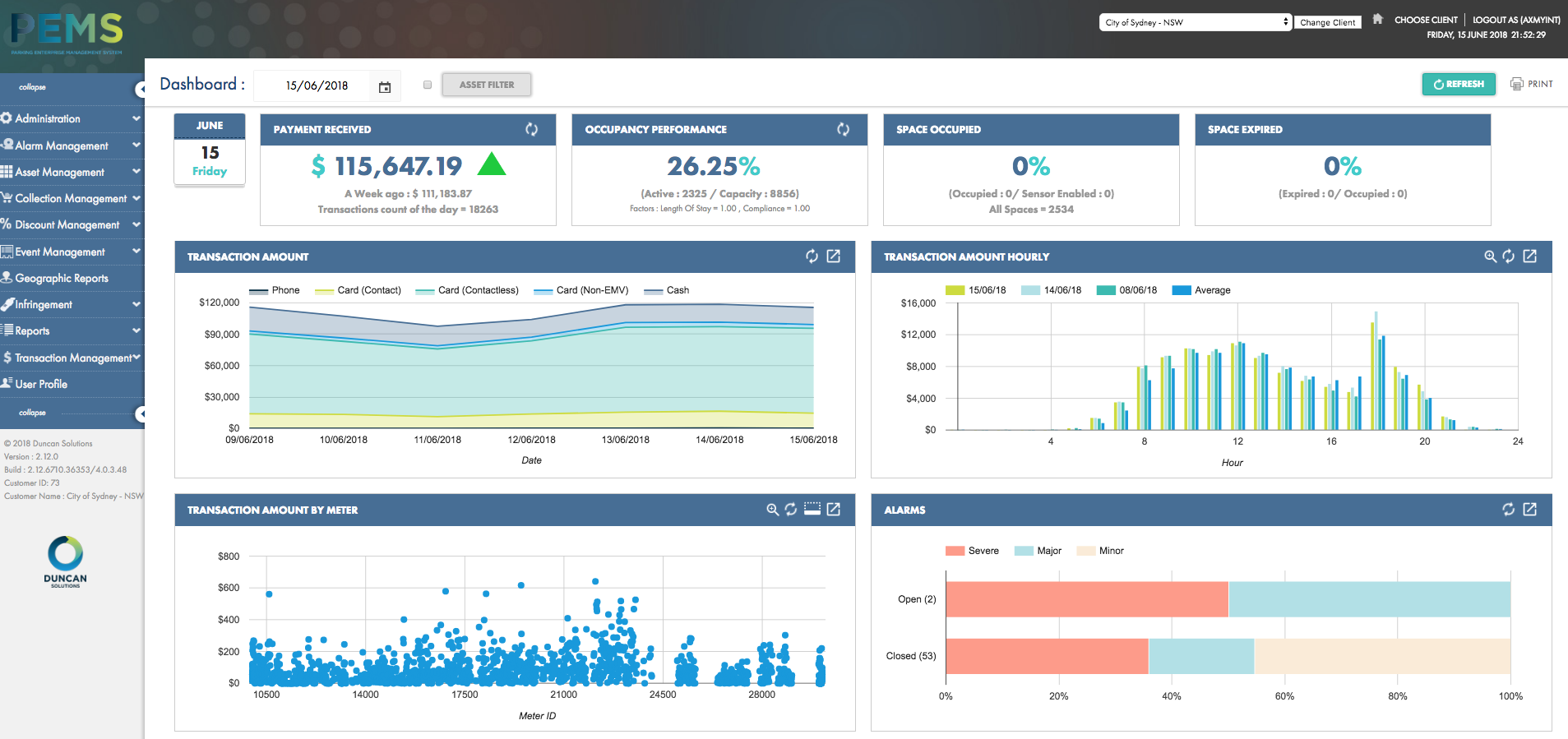Click the Average color swatch in hourly legend

point(1181,290)
